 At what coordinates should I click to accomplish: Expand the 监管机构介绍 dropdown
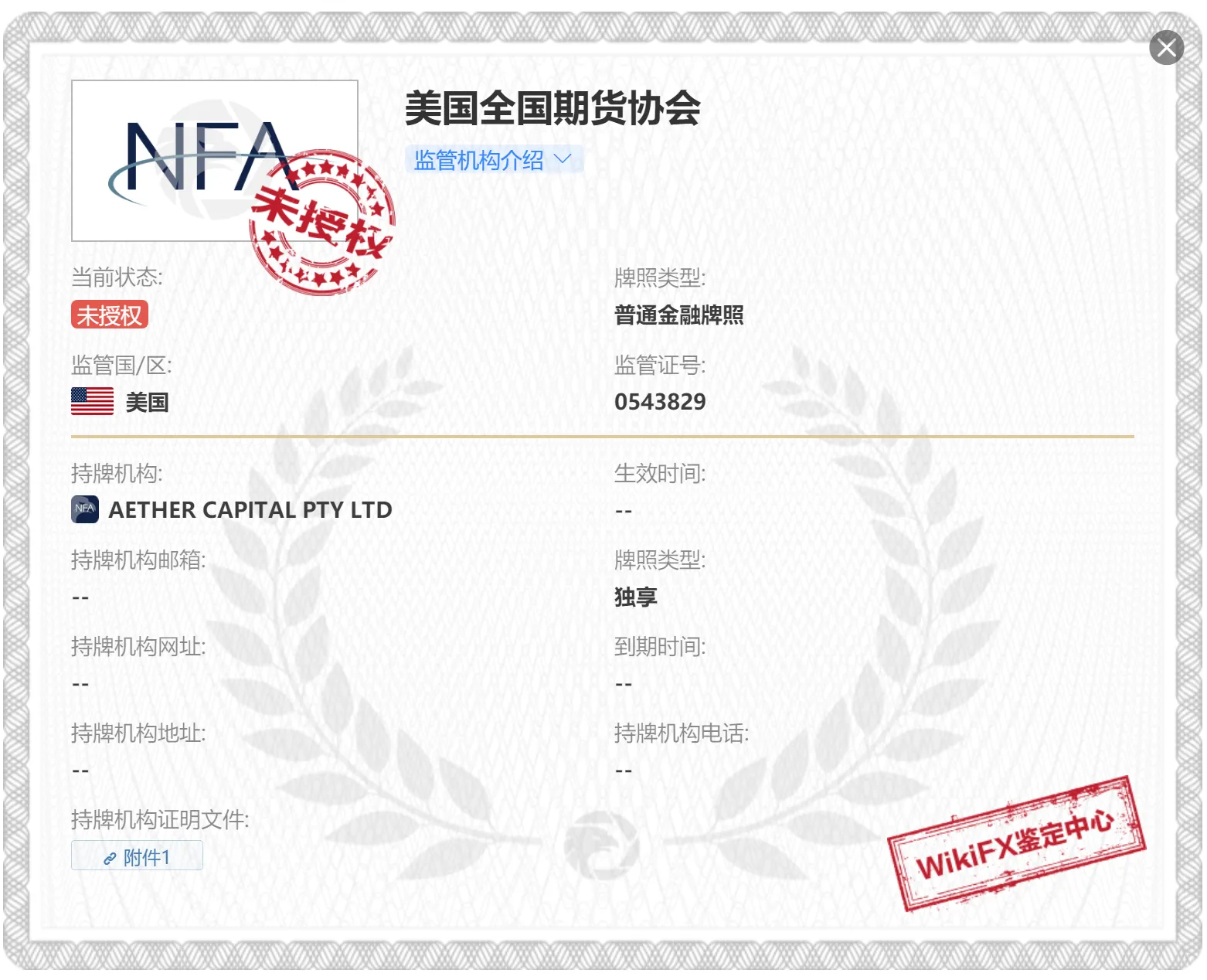click(x=494, y=160)
